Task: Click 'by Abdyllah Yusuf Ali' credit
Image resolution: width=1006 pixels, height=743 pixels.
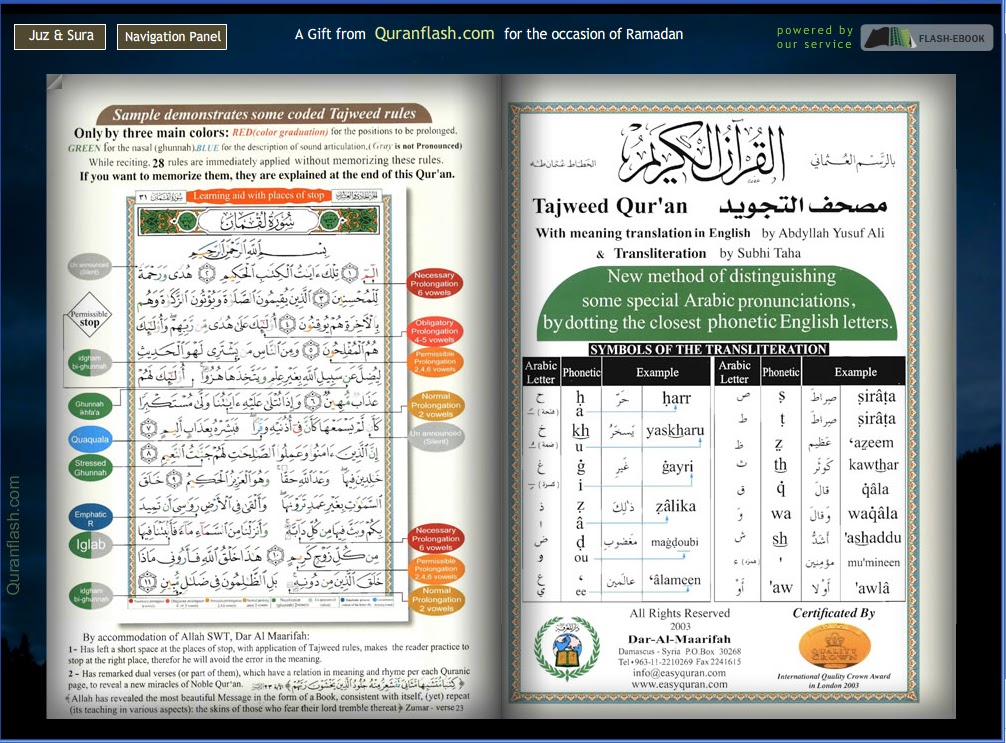Action: [823, 233]
